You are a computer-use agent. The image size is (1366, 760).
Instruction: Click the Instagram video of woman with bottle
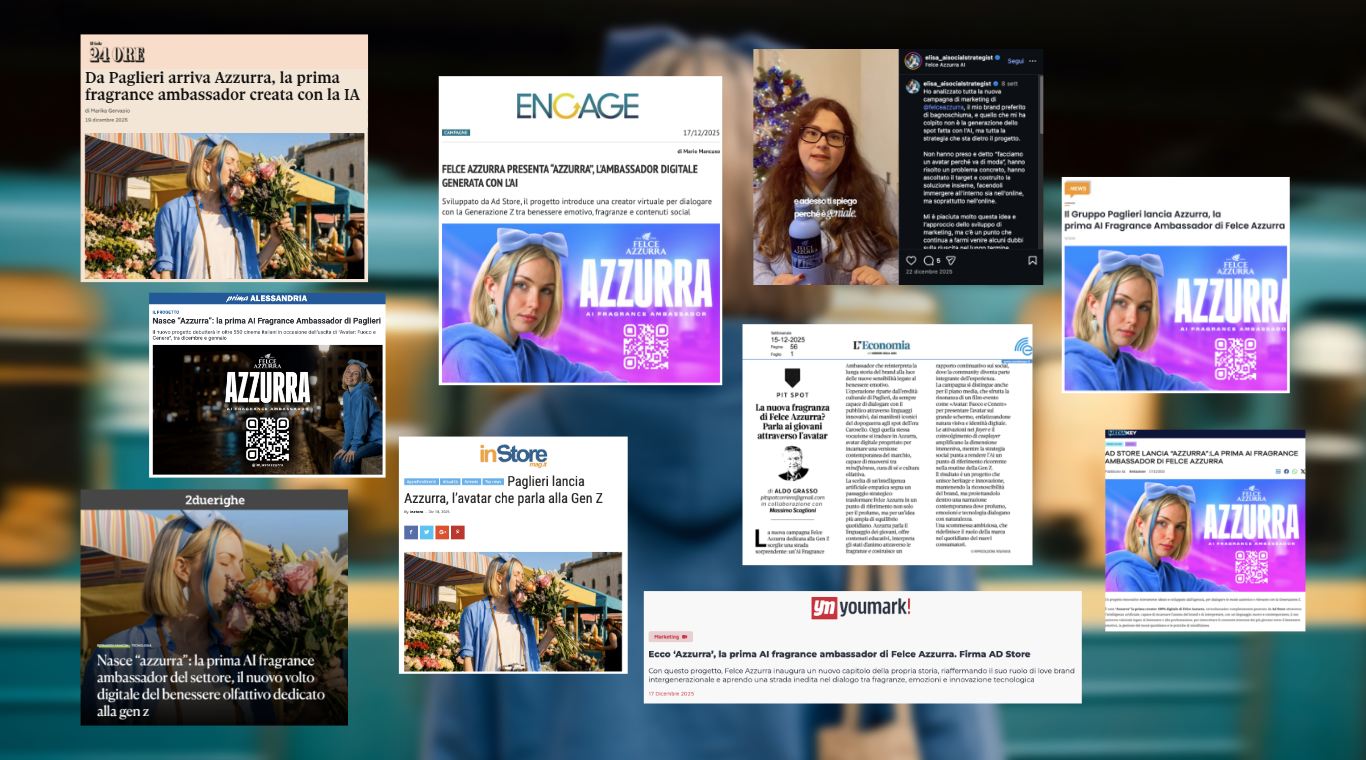(x=826, y=167)
